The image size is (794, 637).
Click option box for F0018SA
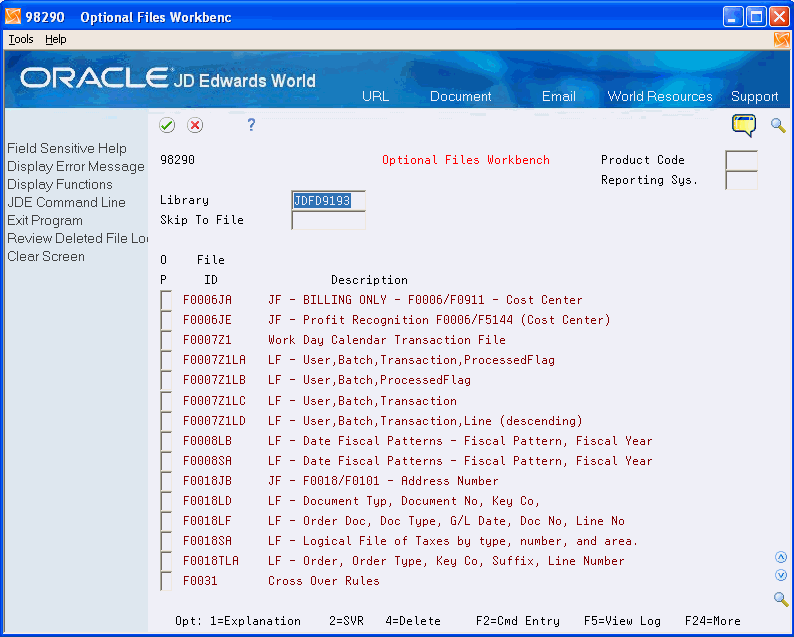click(166, 541)
